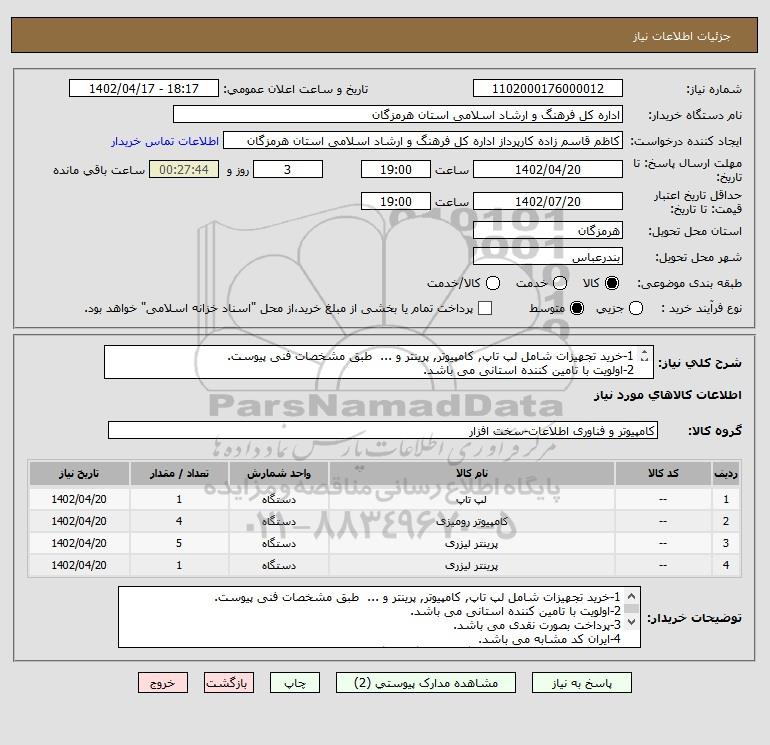Click the remaining days field showing 3

pos(288,170)
